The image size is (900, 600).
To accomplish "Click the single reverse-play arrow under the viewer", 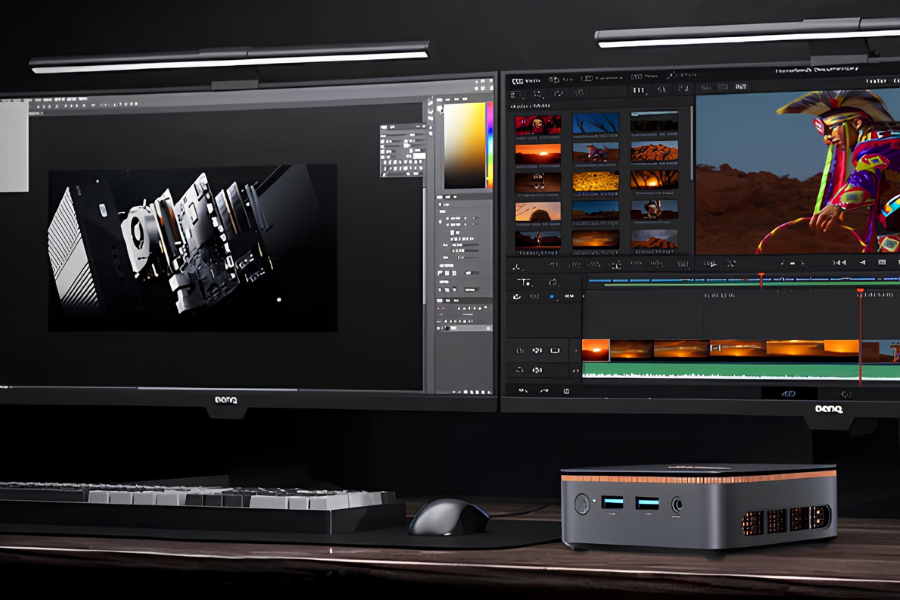I will (x=863, y=262).
